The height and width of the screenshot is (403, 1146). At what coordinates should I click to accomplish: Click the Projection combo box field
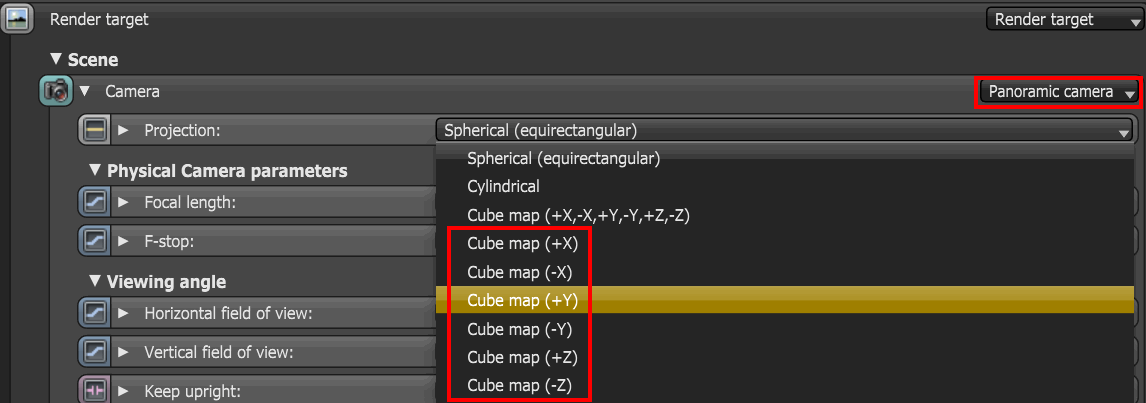tap(784, 130)
